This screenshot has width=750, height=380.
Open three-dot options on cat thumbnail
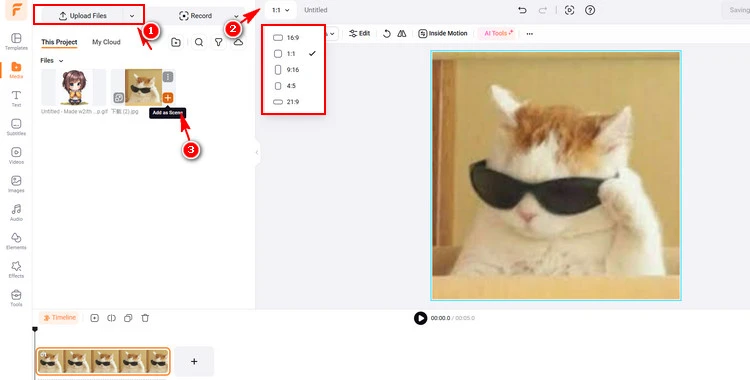click(x=167, y=77)
